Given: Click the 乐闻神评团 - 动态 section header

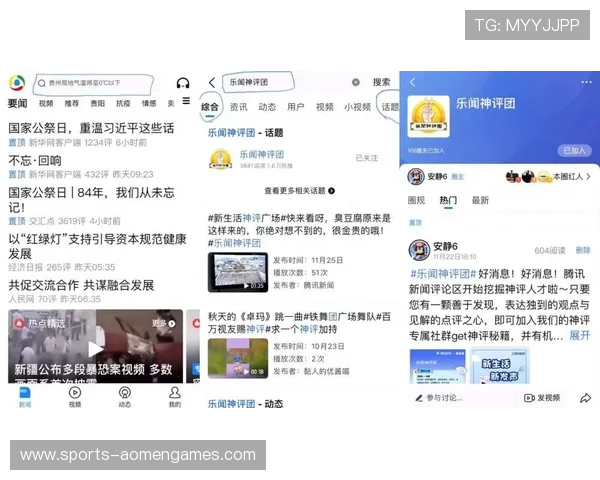Looking at the screenshot, I should coord(245,404).
